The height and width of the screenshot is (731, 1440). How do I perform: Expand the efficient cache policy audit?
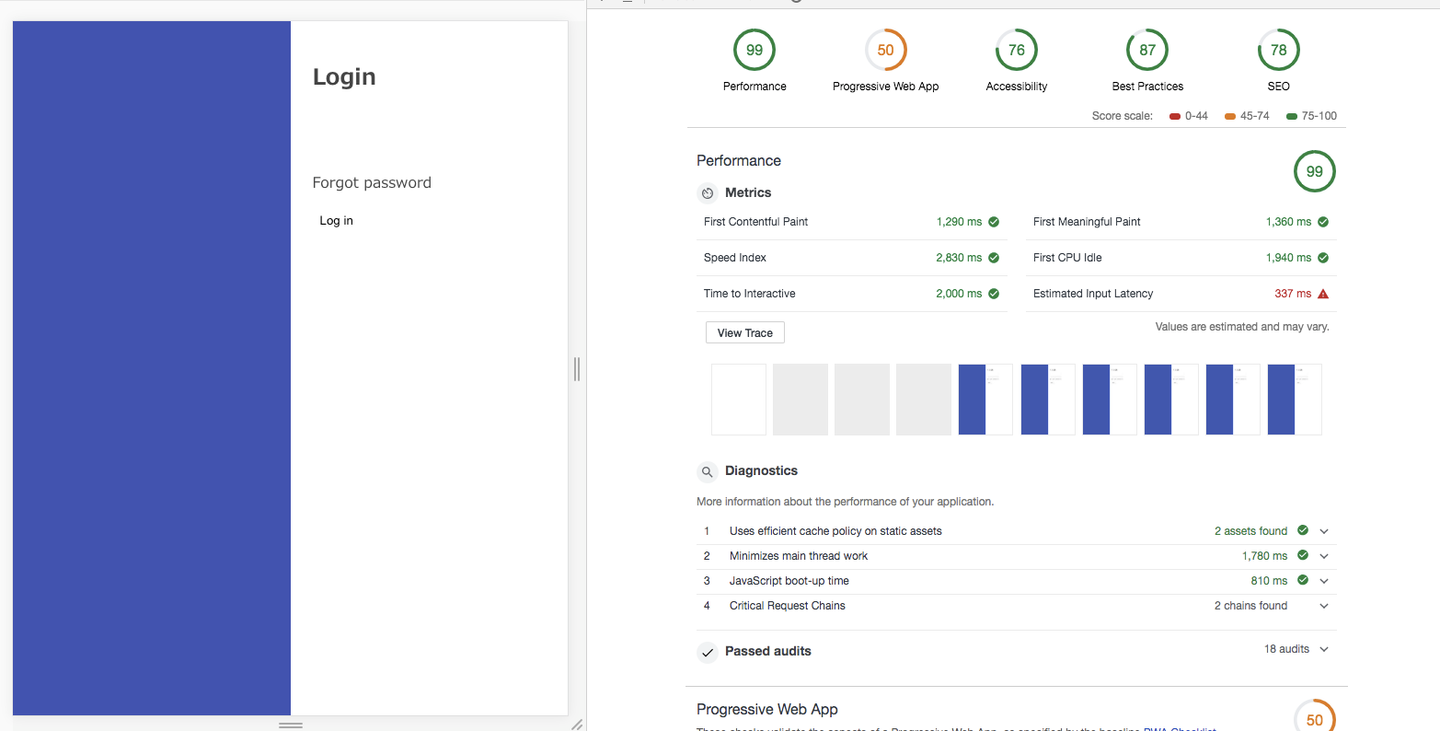(1324, 531)
